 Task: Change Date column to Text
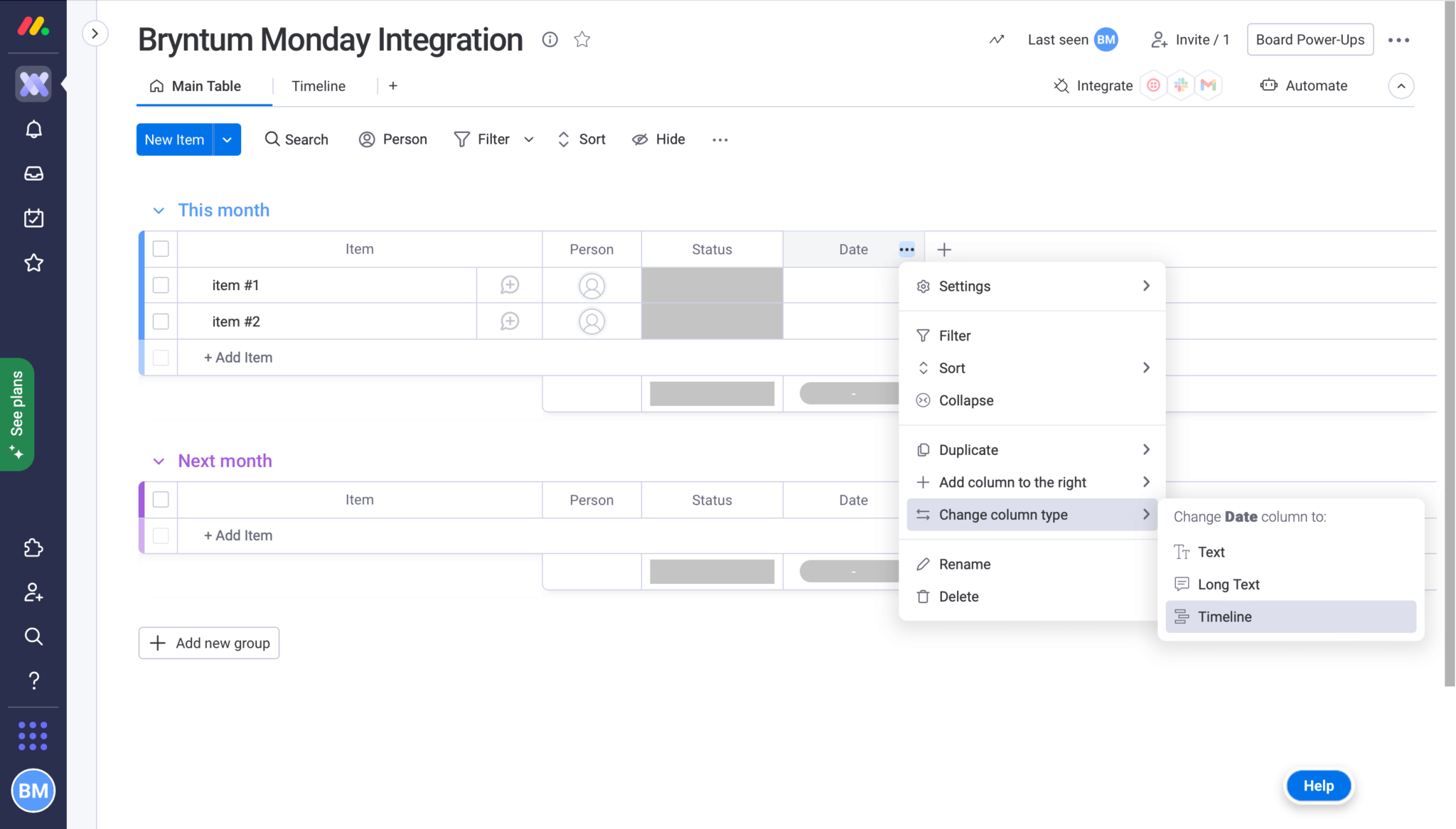[1291, 552]
